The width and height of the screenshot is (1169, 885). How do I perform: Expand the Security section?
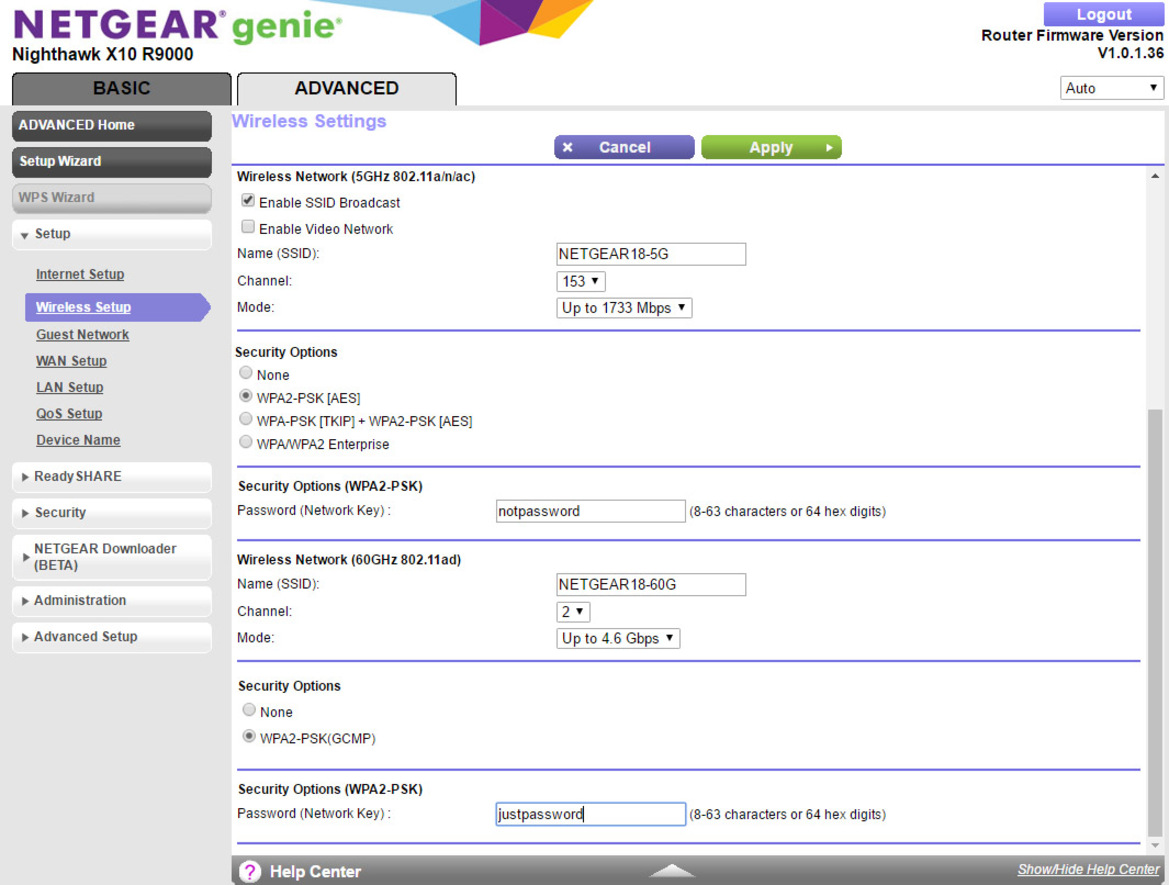point(112,513)
